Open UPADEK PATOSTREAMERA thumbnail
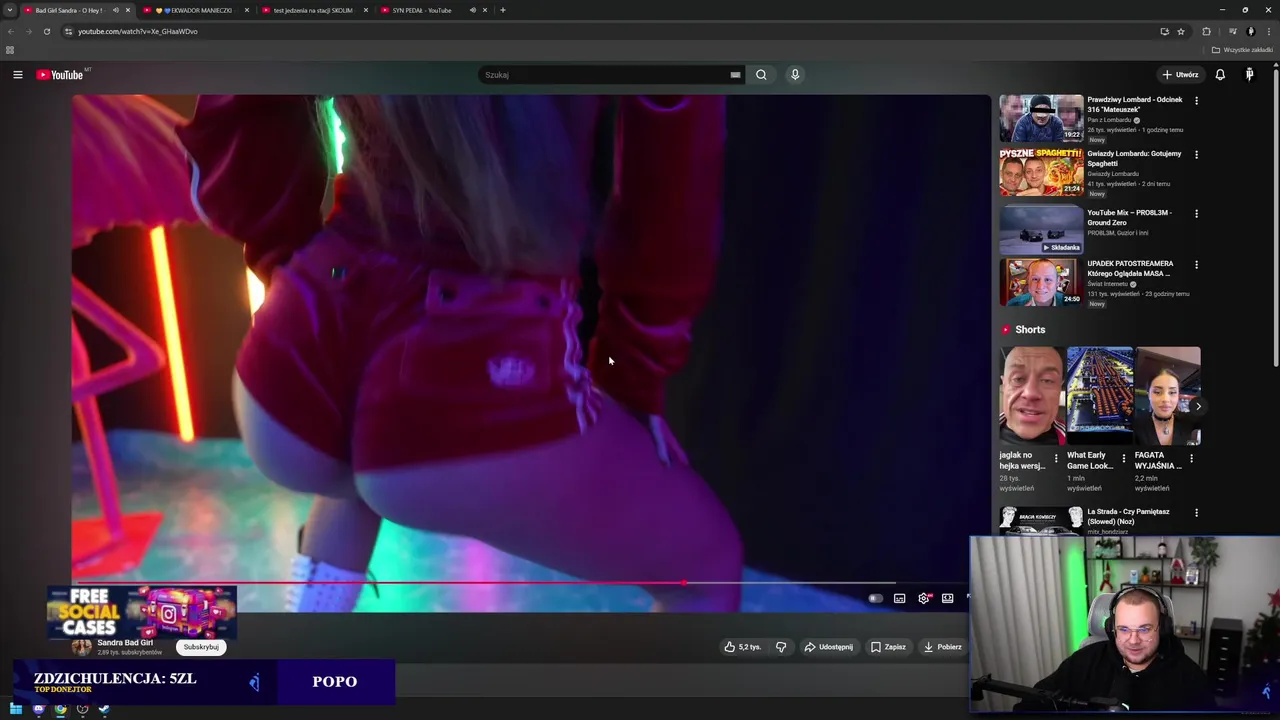Viewport: 1280px width, 720px height. coord(1041,282)
